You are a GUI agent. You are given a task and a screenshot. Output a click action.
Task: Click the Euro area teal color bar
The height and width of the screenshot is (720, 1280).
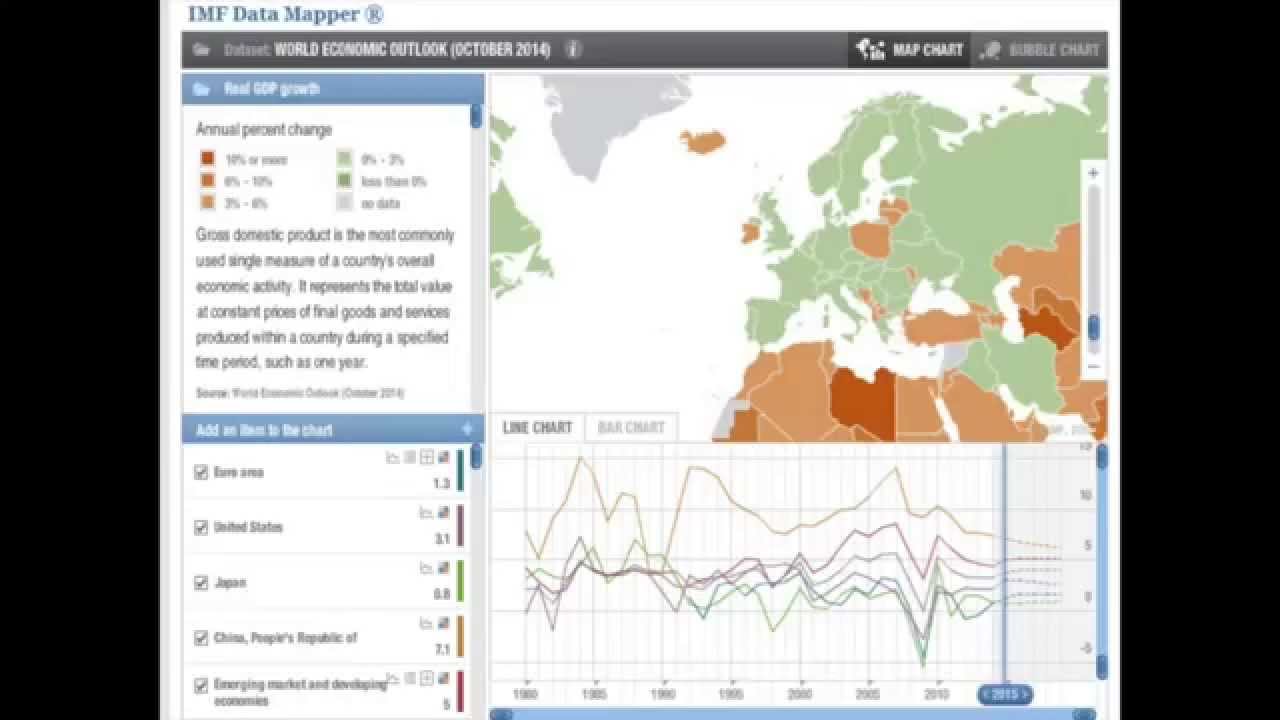[x=460, y=471]
